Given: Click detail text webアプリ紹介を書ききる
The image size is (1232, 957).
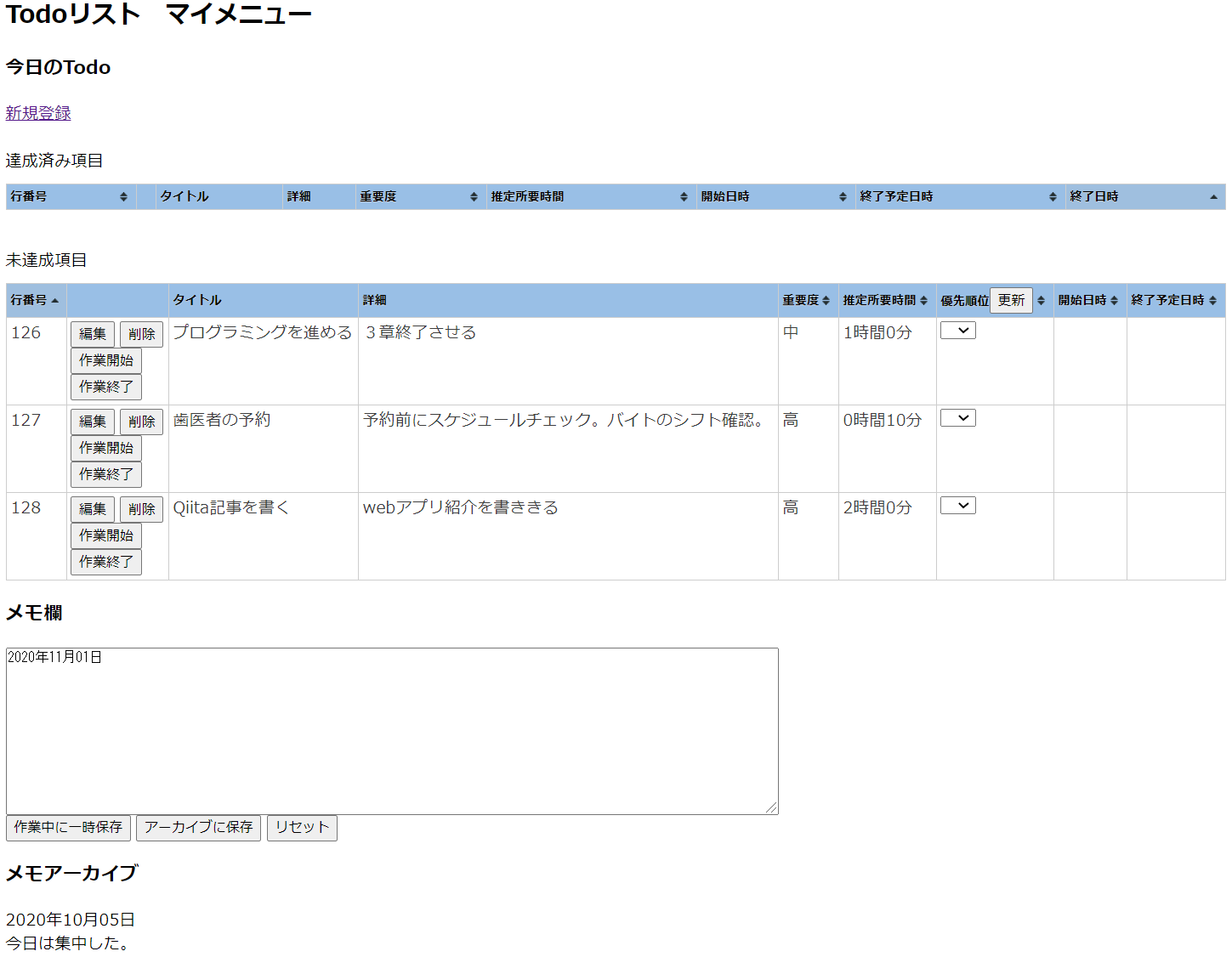Looking at the screenshot, I should coord(461,507).
